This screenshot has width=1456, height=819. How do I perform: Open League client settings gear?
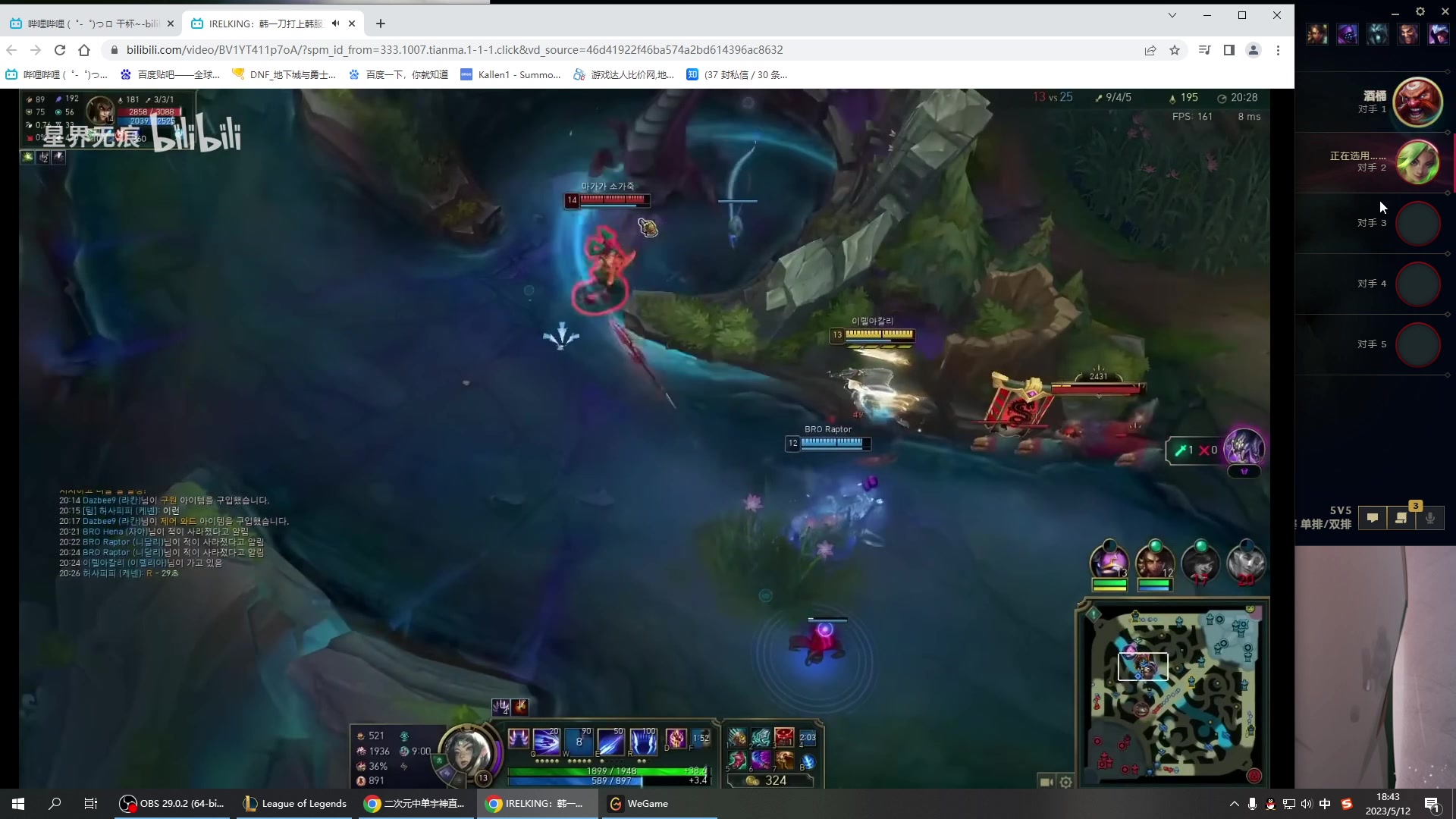[1420, 11]
